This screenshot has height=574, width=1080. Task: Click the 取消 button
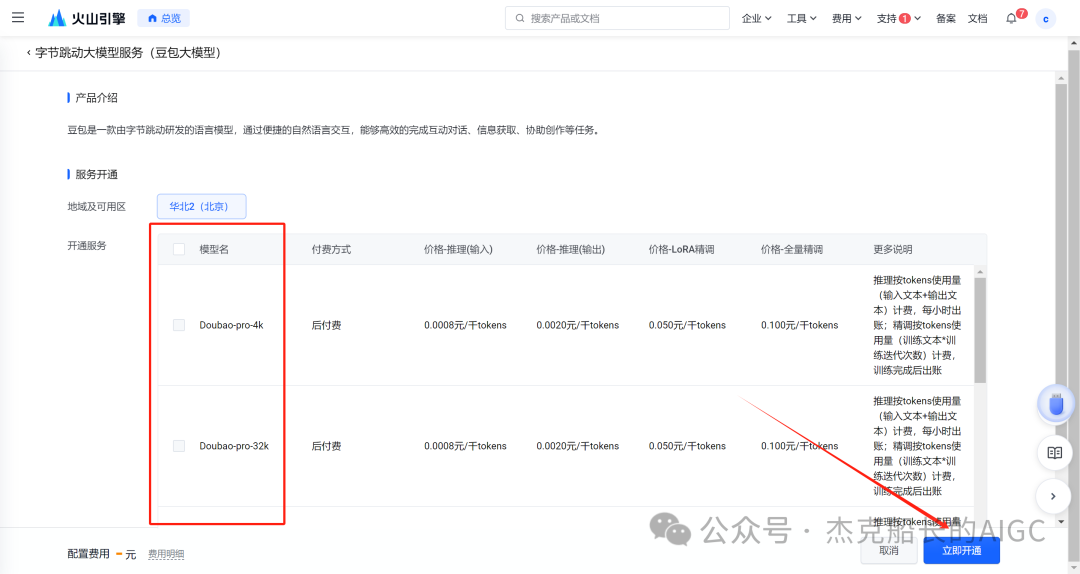889,551
